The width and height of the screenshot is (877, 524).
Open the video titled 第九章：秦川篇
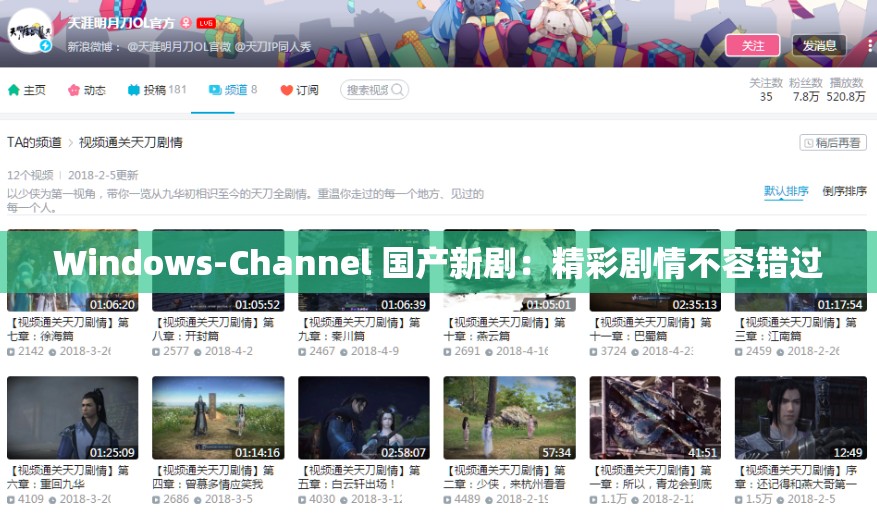(x=359, y=329)
